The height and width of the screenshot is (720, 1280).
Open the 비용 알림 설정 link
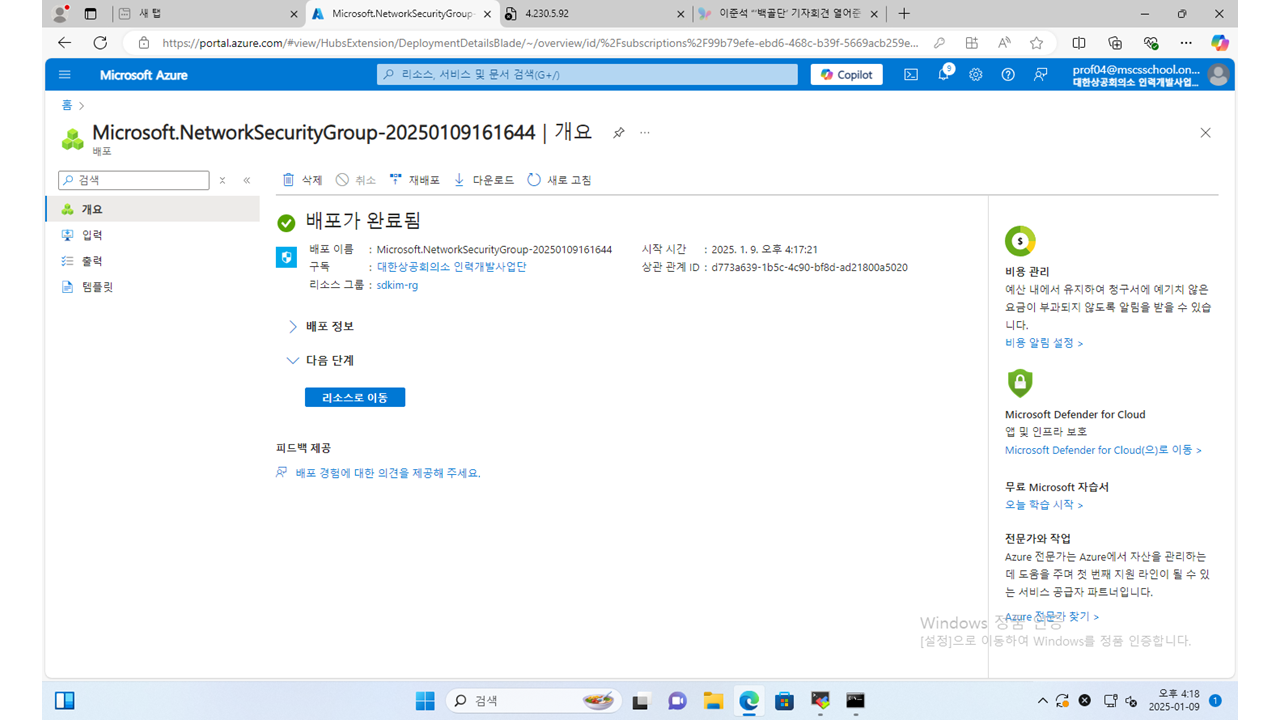1044,343
